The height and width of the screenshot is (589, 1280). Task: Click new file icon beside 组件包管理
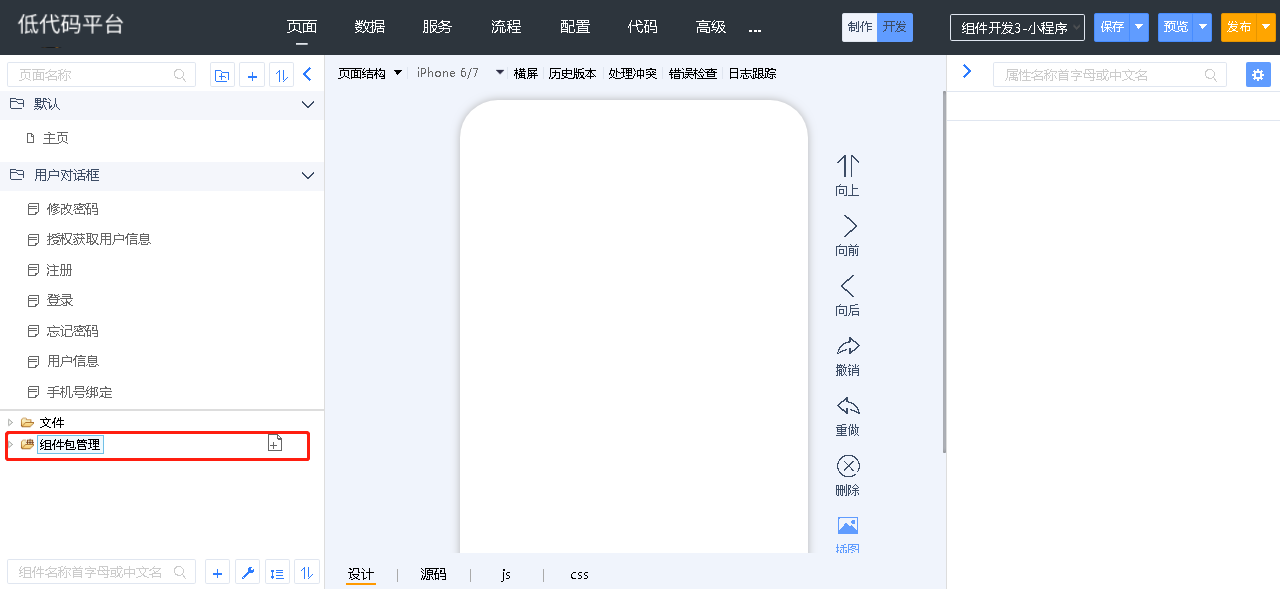tap(275, 444)
